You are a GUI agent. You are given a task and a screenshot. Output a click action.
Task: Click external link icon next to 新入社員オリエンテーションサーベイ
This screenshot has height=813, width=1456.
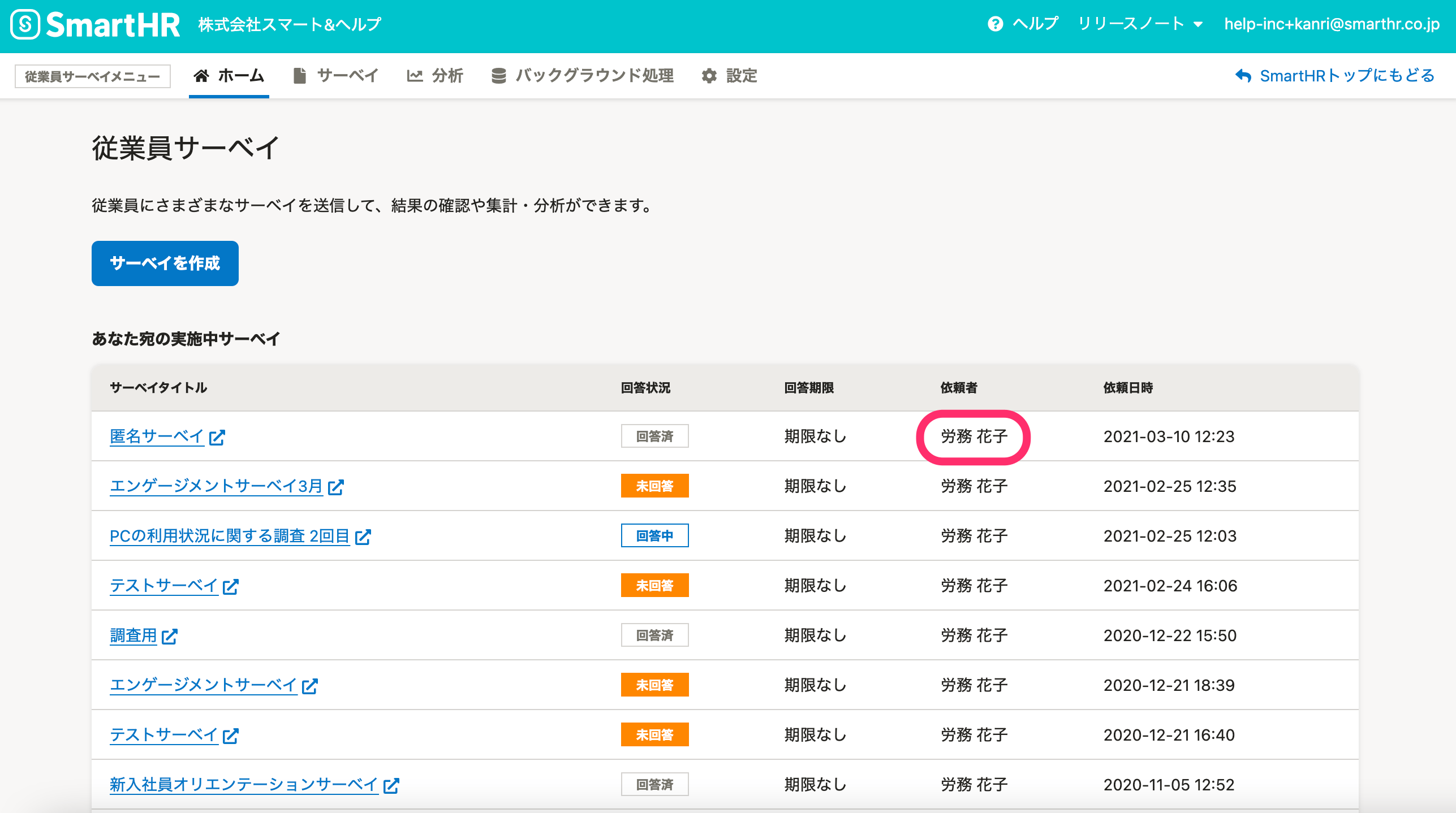coord(391,785)
